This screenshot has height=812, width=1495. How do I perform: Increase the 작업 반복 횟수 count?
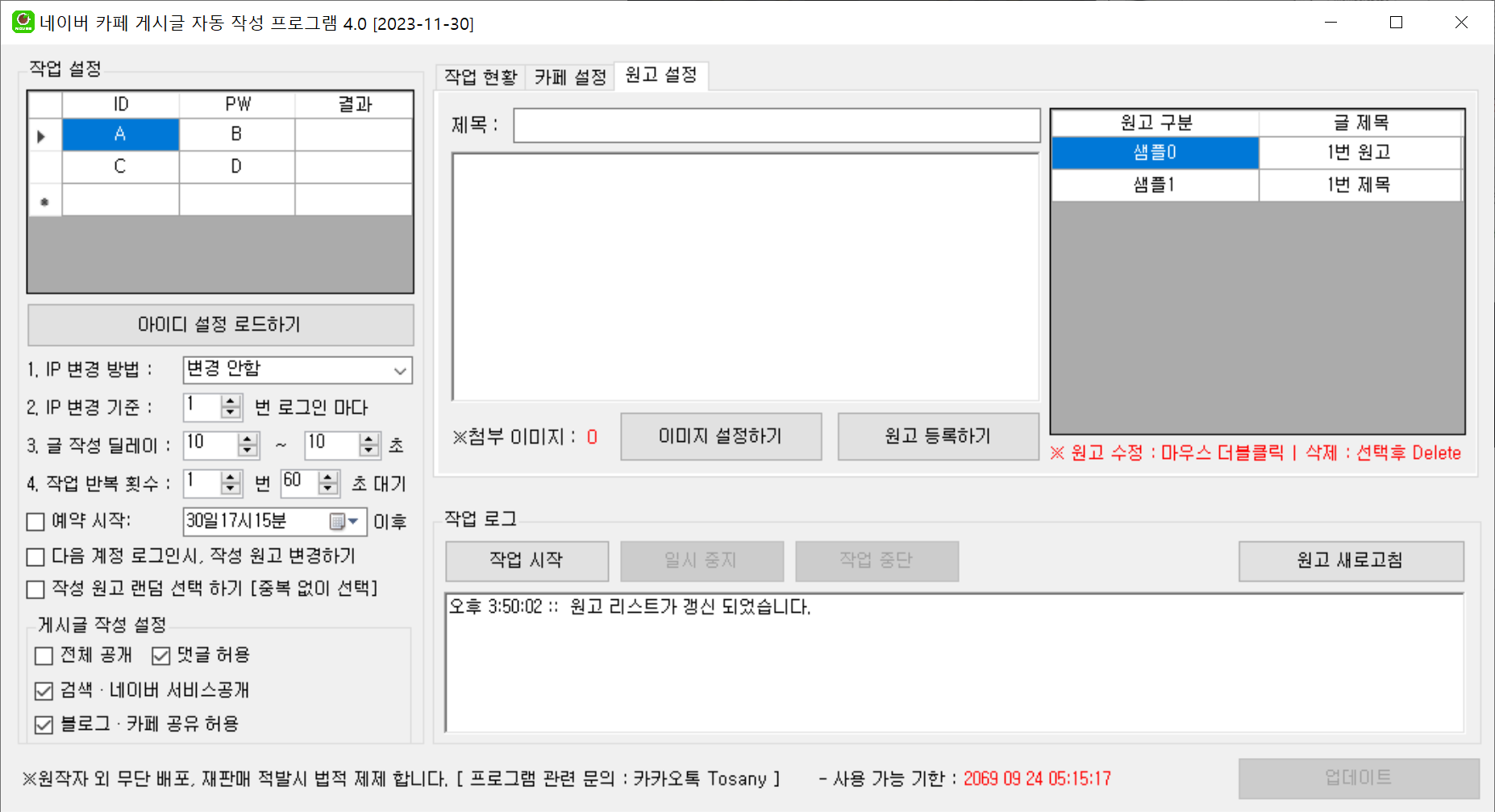(231, 477)
